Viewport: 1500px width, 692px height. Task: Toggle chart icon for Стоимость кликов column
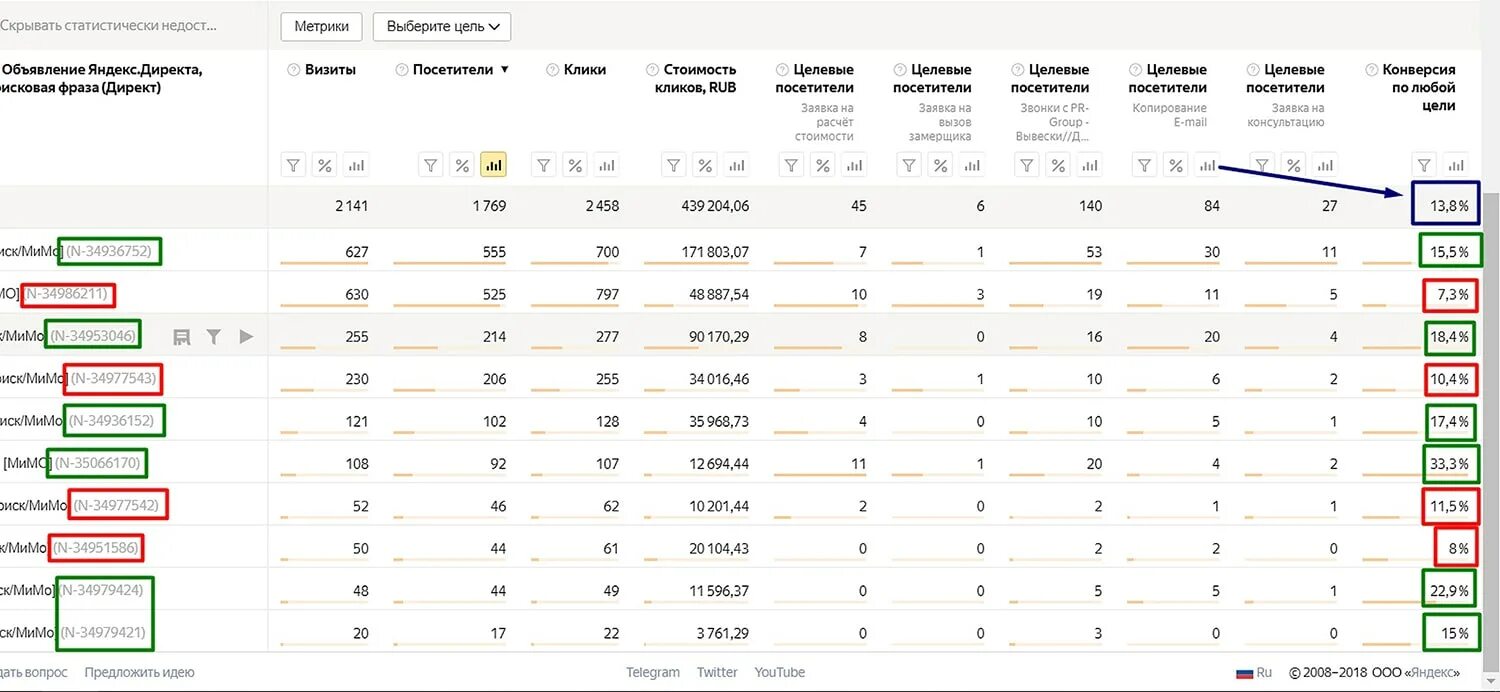point(736,165)
